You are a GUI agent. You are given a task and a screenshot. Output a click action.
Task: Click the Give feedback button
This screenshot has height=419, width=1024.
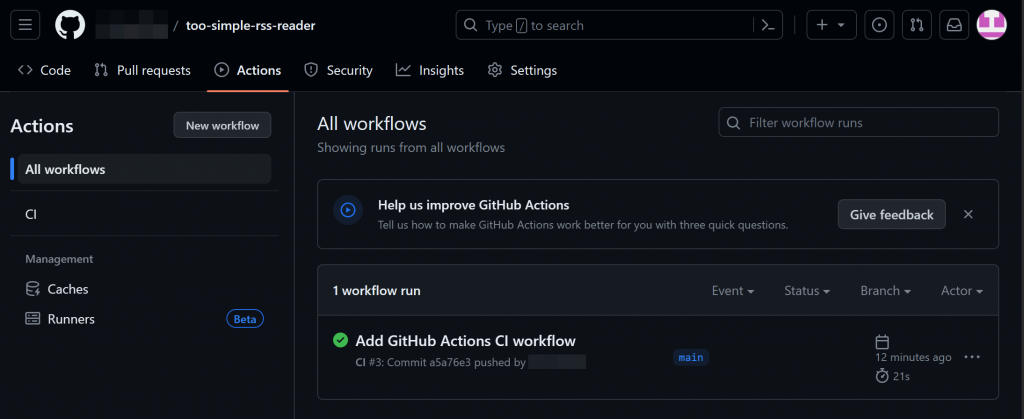(891, 214)
